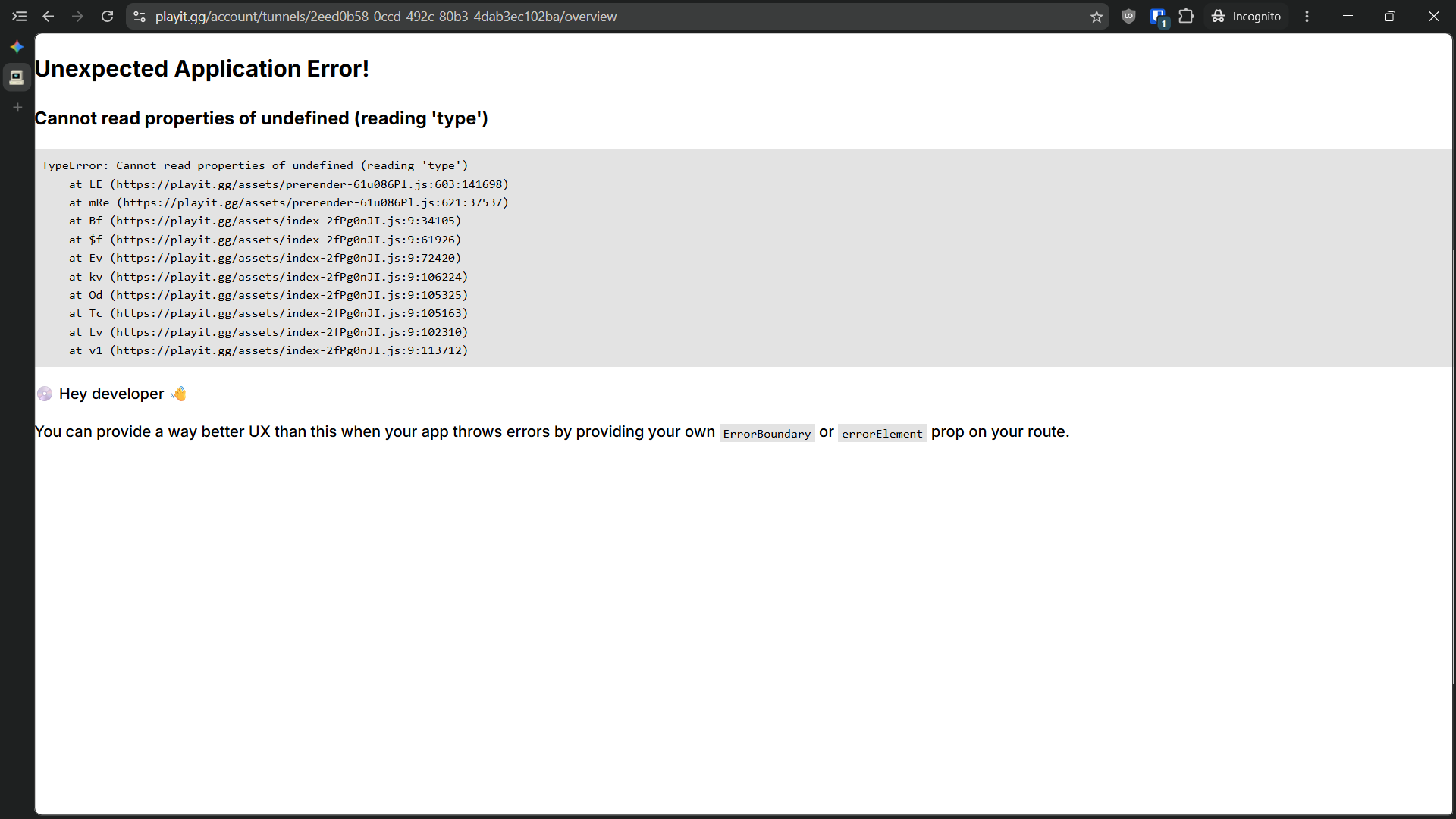Open the uBlock Origin extension icon
This screenshot has width=1456, height=819.
point(1128,17)
